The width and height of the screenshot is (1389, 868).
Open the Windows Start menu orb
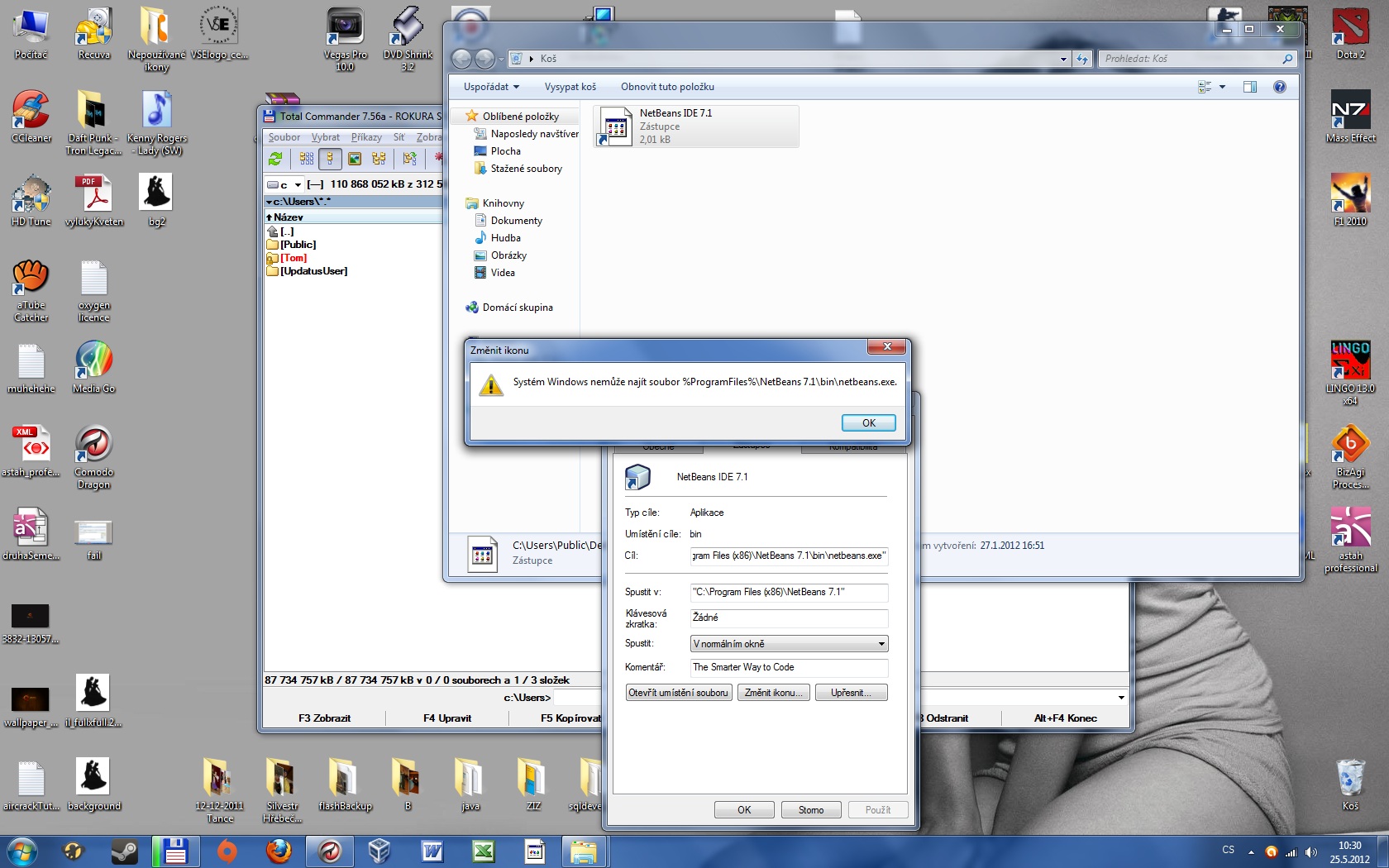click(x=21, y=851)
